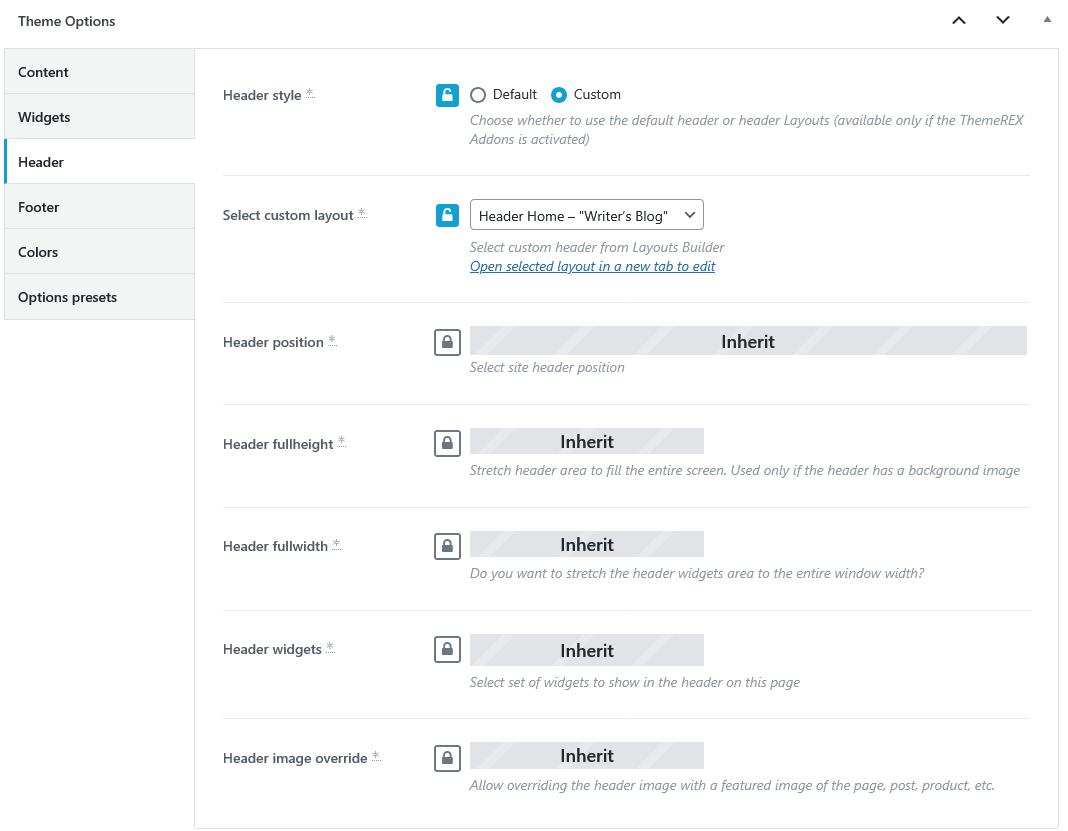The height and width of the screenshot is (831, 1068).
Task: Click the Header fullheight label
Action: pyautogui.click(x=278, y=444)
